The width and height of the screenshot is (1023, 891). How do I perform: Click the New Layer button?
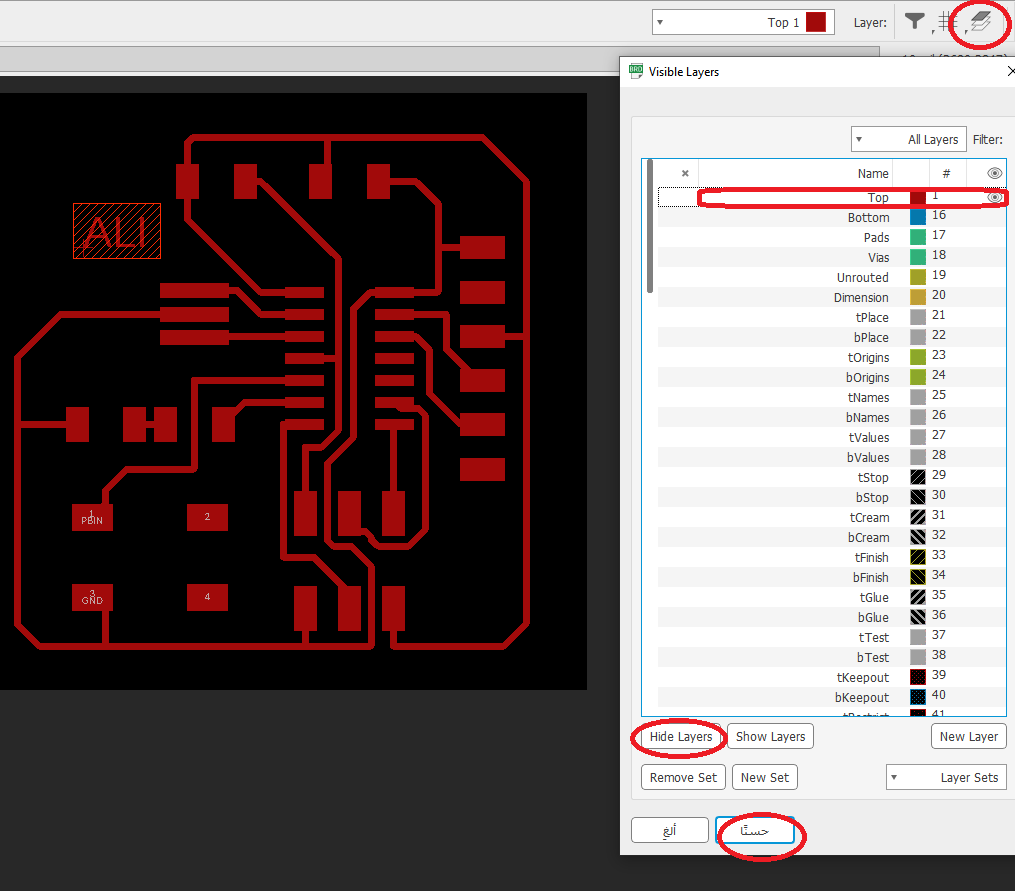click(968, 736)
